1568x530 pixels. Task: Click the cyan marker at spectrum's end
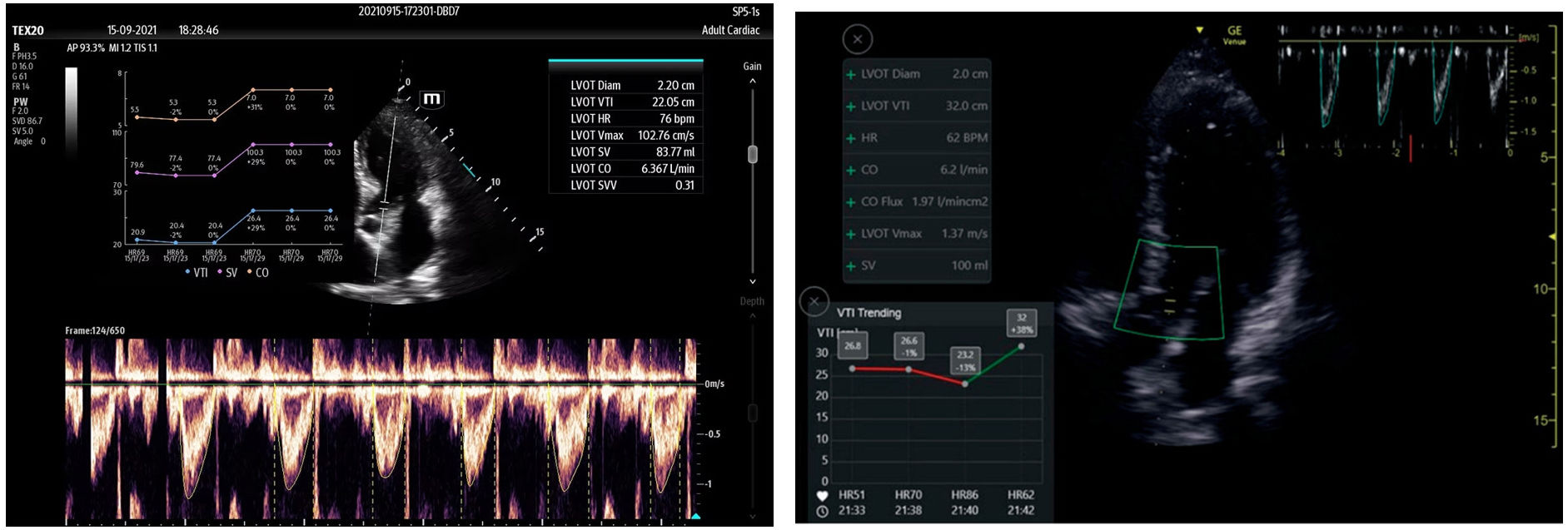pyautogui.click(x=695, y=517)
